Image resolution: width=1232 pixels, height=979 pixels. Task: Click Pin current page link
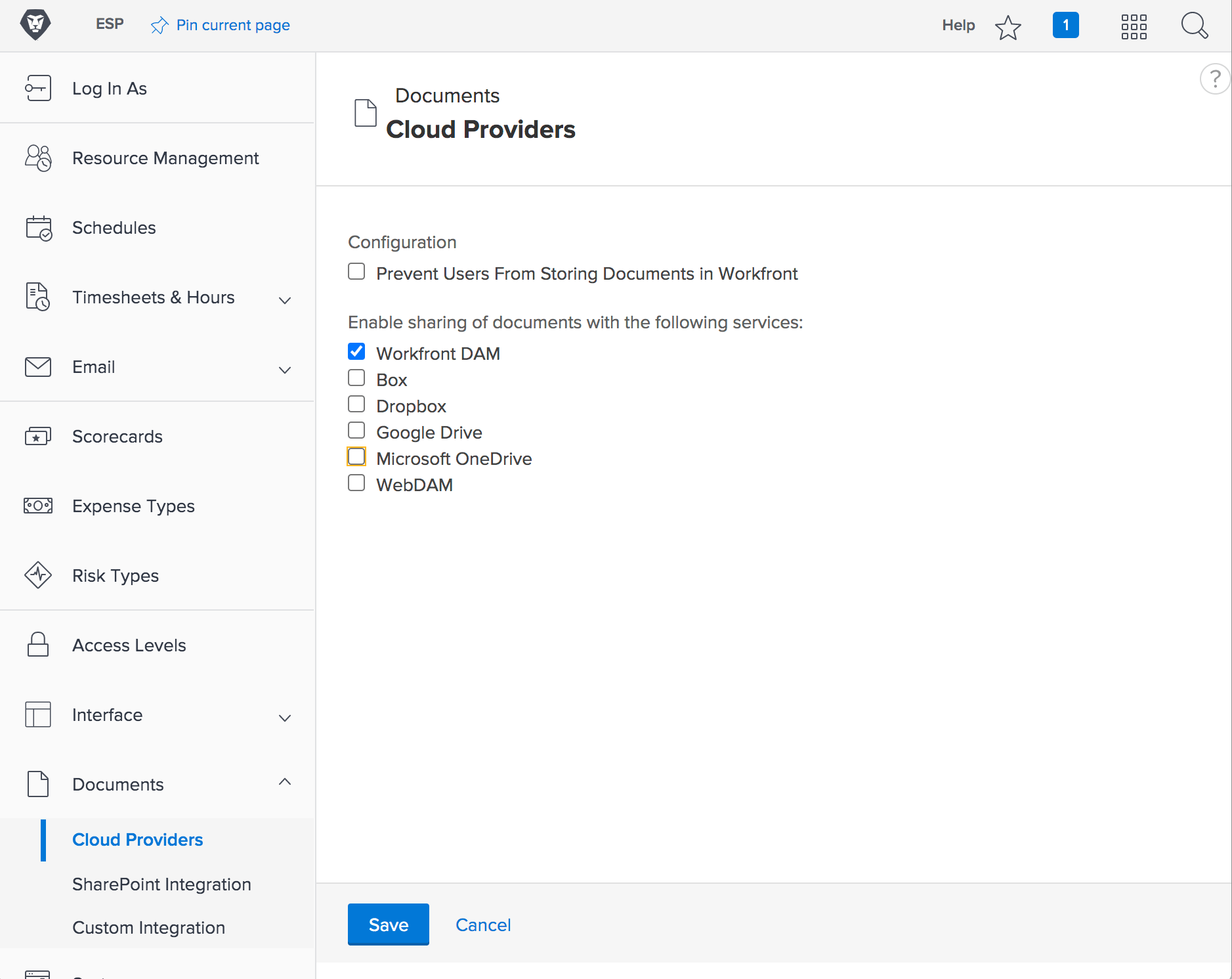click(232, 25)
